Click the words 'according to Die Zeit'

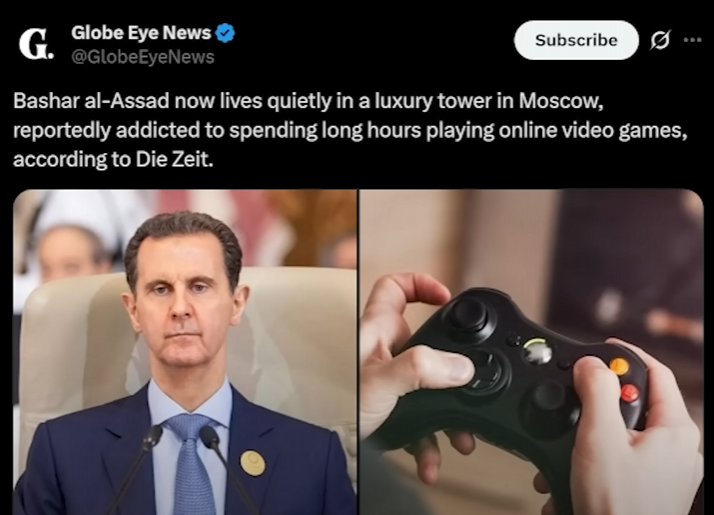[113, 160]
